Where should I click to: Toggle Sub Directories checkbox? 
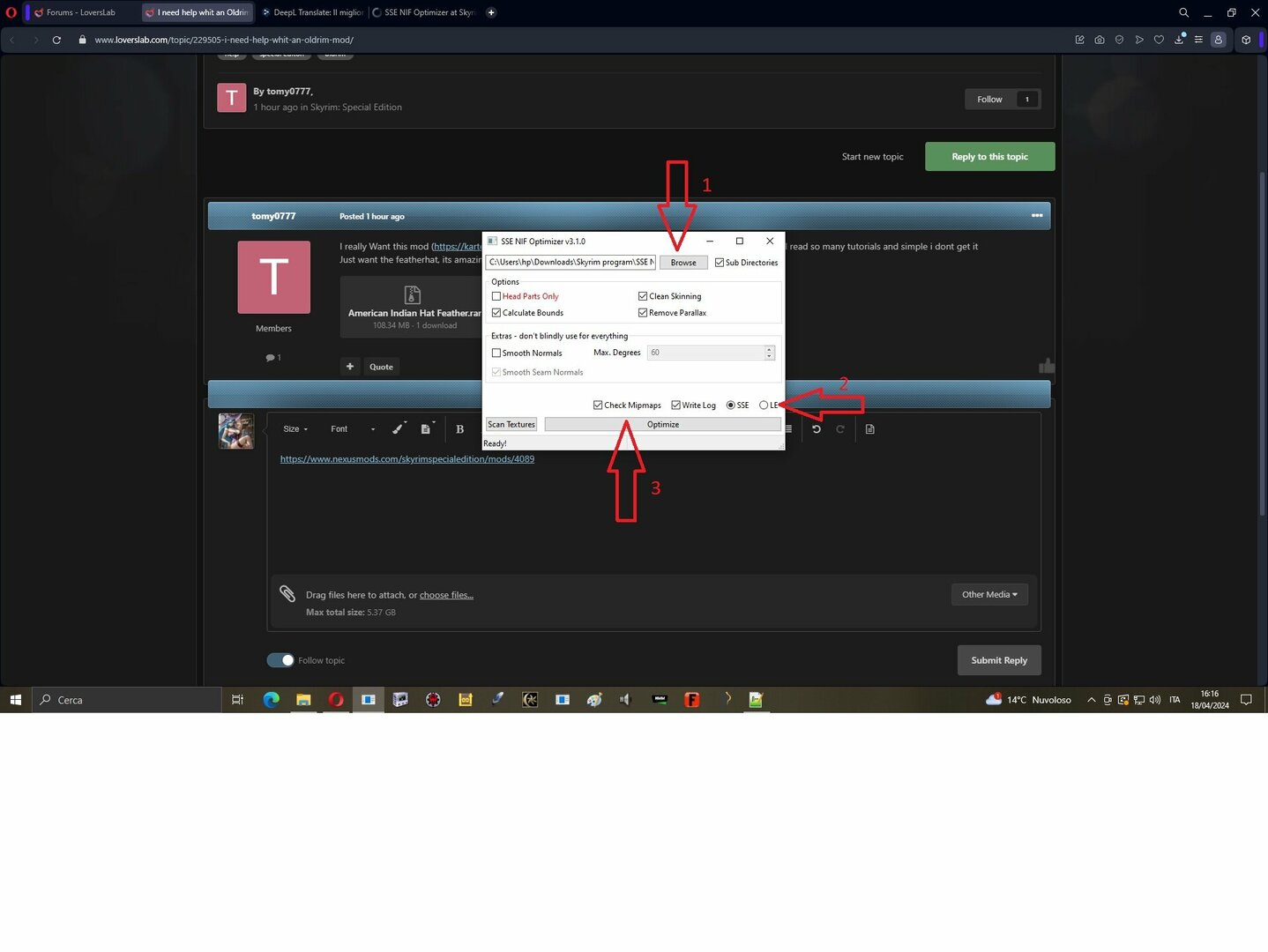pyautogui.click(x=720, y=263)
